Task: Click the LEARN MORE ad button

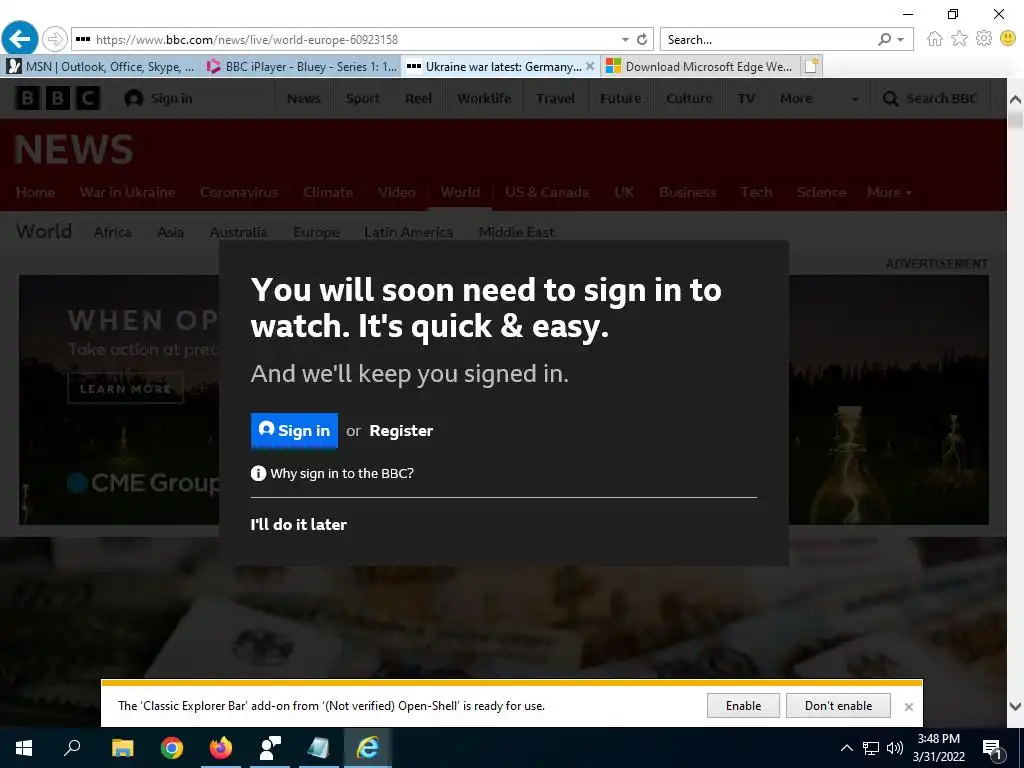Action: coord(125,389)
